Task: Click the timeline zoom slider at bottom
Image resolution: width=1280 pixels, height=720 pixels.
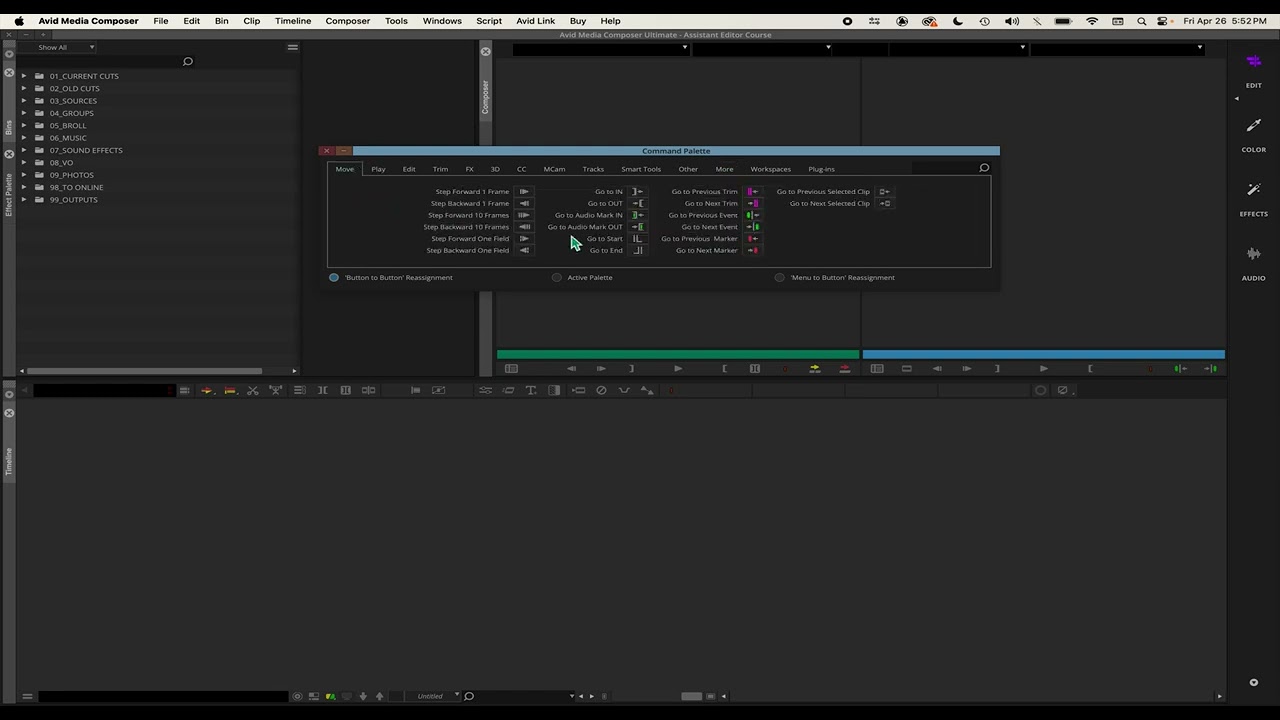Action: click(x=691, y=696)
